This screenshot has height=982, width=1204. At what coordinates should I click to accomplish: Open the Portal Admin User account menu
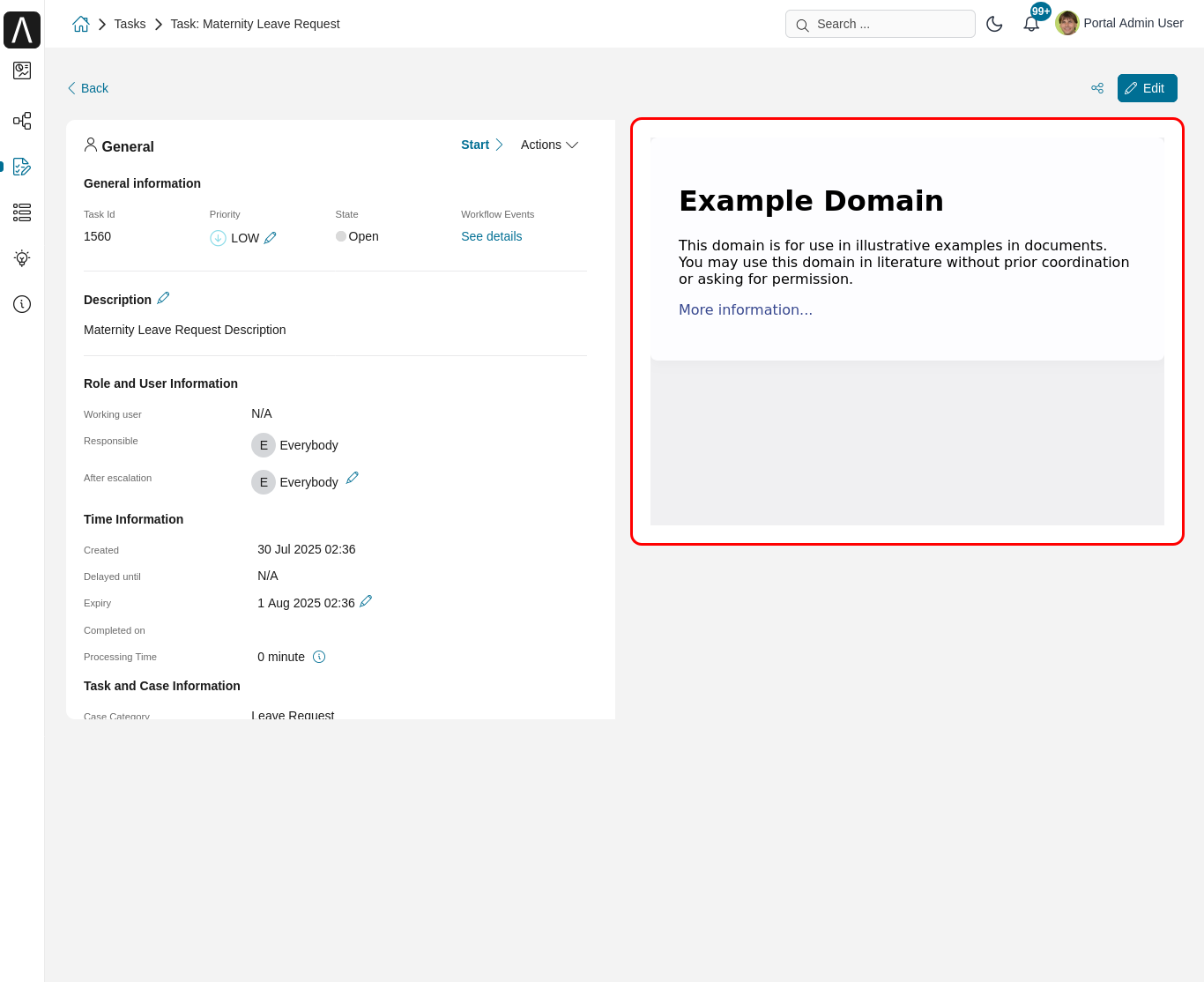pos(1119,23)
